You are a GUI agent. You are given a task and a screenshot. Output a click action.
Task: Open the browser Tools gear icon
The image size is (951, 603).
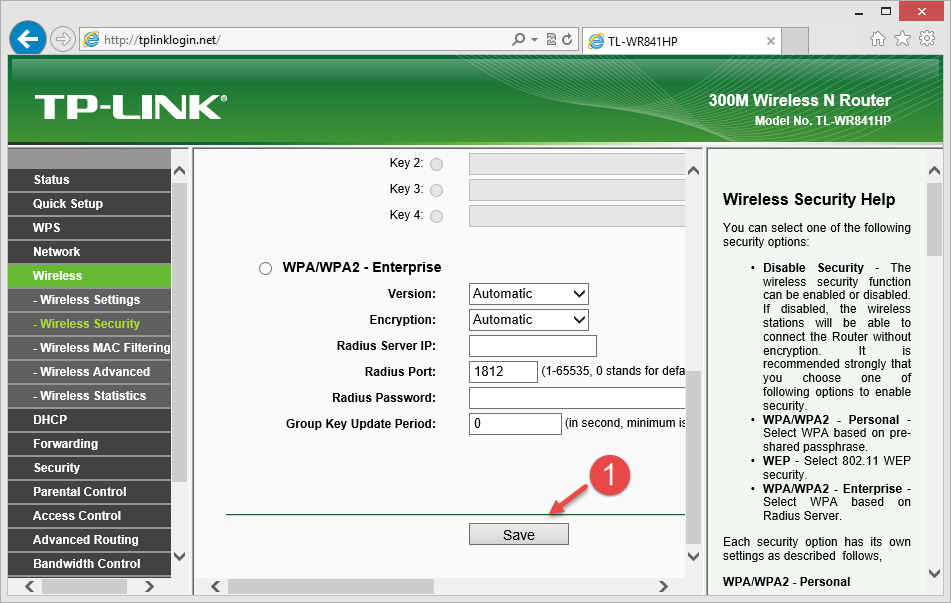(x=927, y=39)
